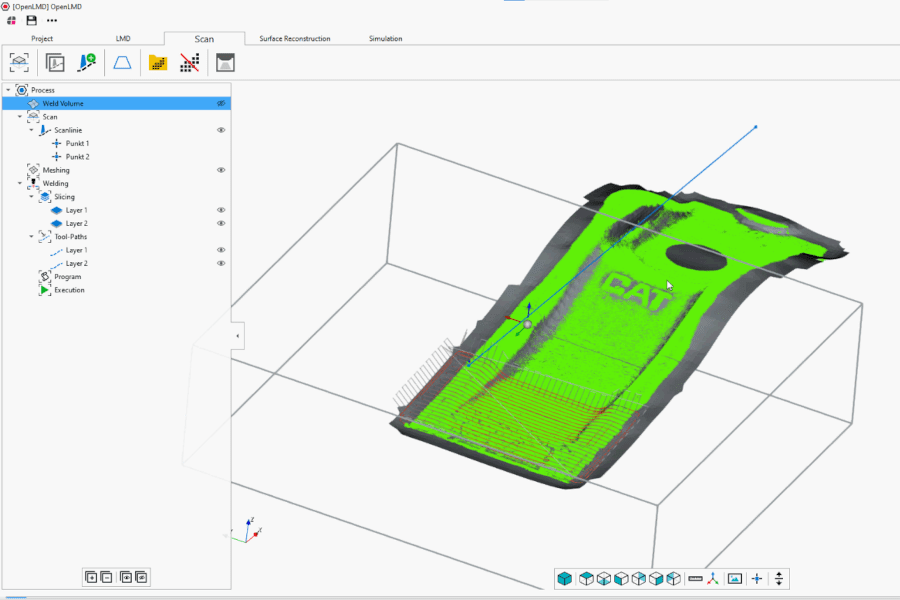This screenshot has width=900, height=600.
Task: Click the trapezoid scan area icon
Action: point(121,63)
